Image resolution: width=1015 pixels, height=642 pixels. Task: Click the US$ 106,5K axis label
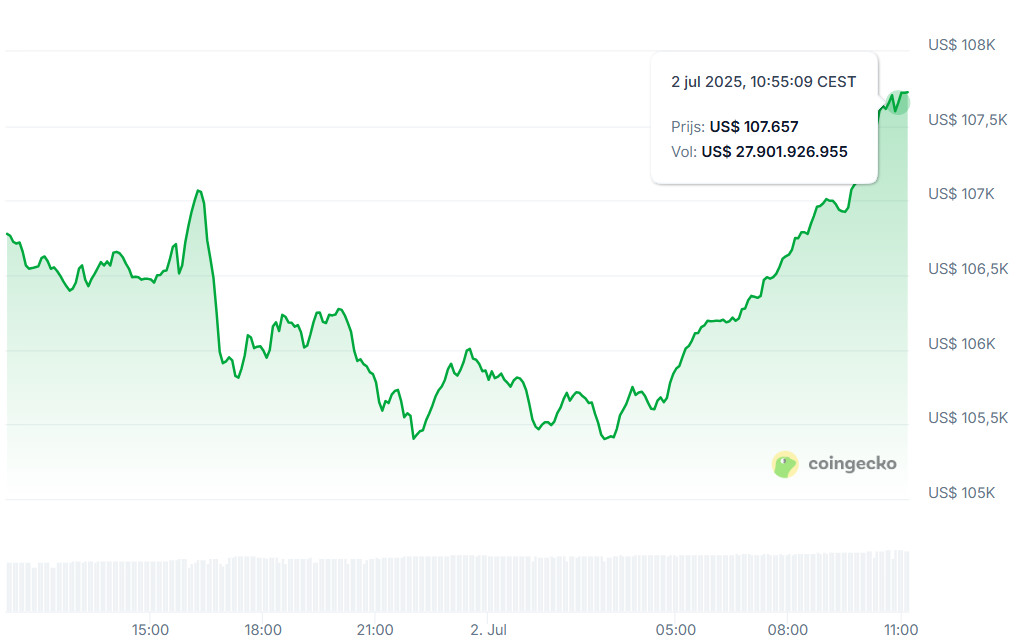click(x=968, y=269)
